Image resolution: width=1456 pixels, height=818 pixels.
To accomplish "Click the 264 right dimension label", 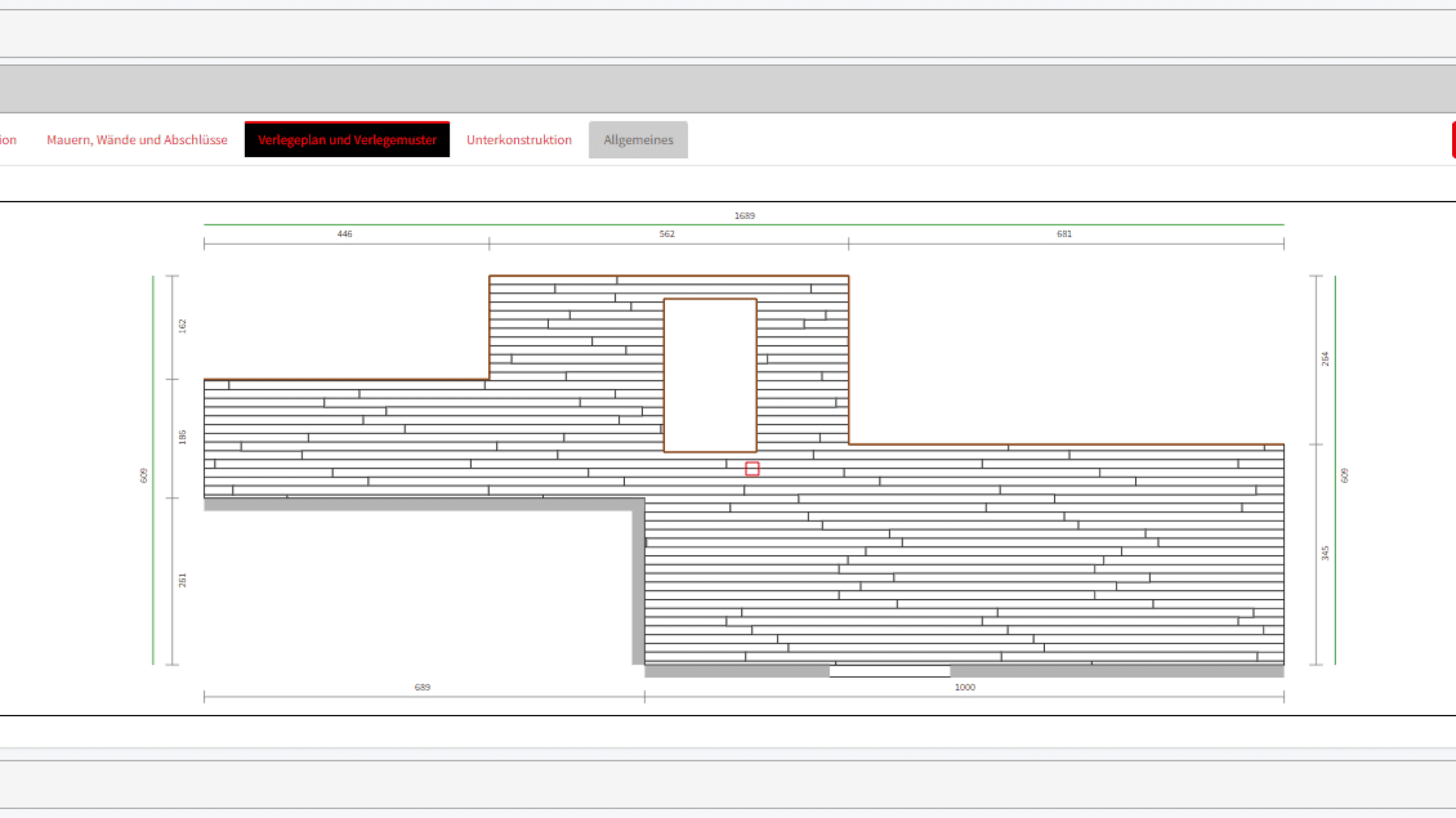I will point(1325,359).
